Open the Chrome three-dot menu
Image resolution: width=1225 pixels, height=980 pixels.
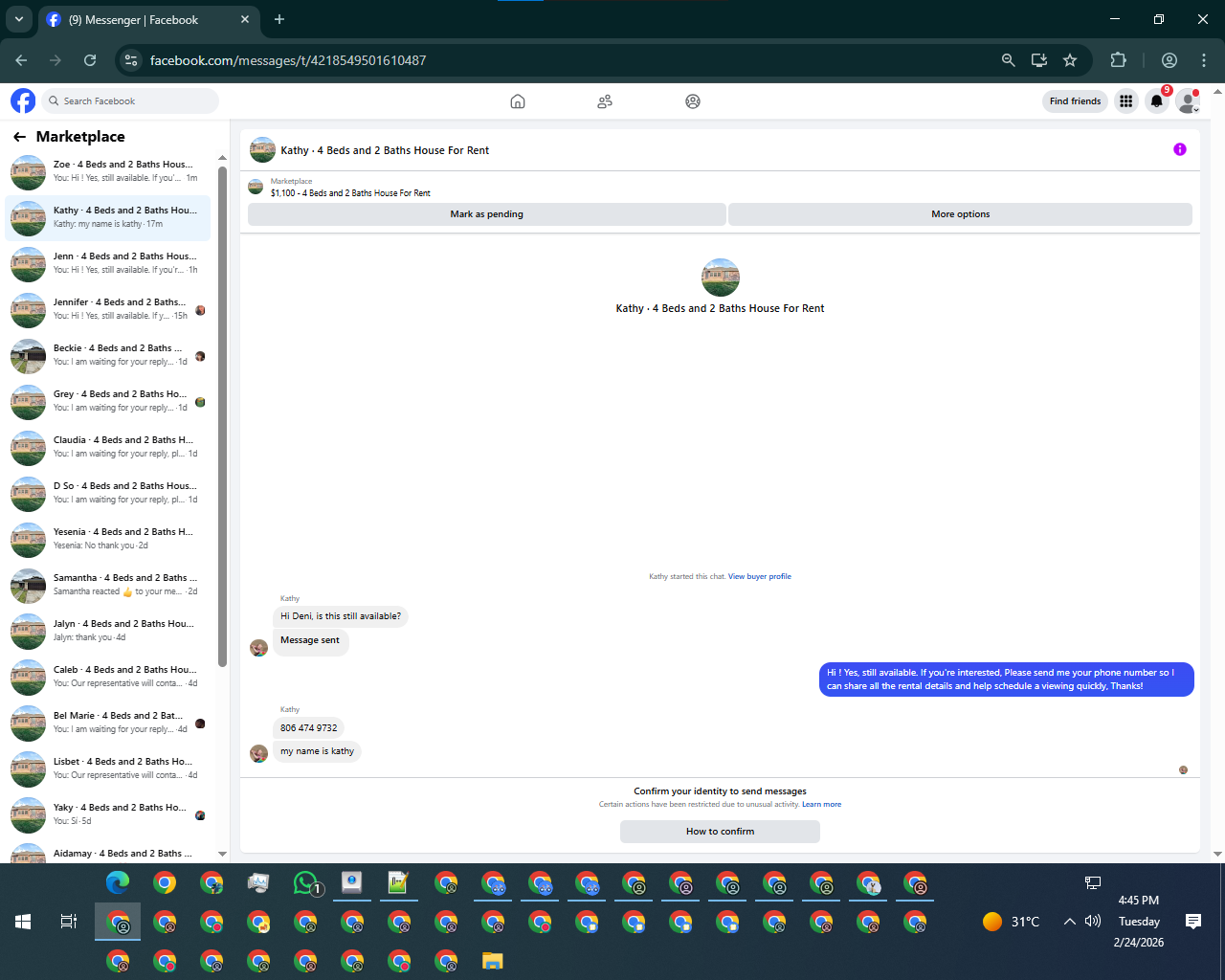click(x=1204, y=60)
